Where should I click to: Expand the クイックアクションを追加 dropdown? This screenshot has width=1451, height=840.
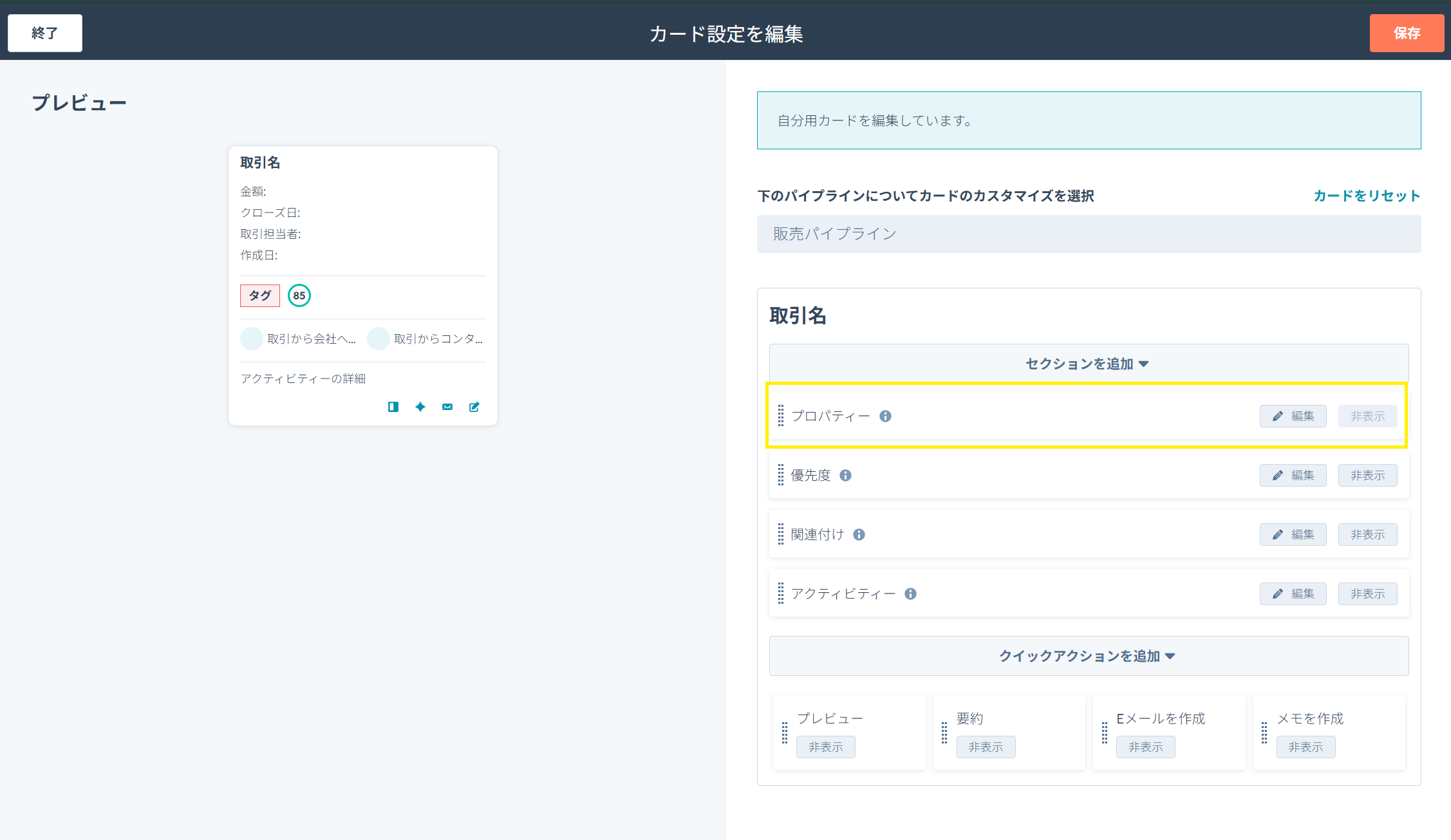(x=1089, y=656)
